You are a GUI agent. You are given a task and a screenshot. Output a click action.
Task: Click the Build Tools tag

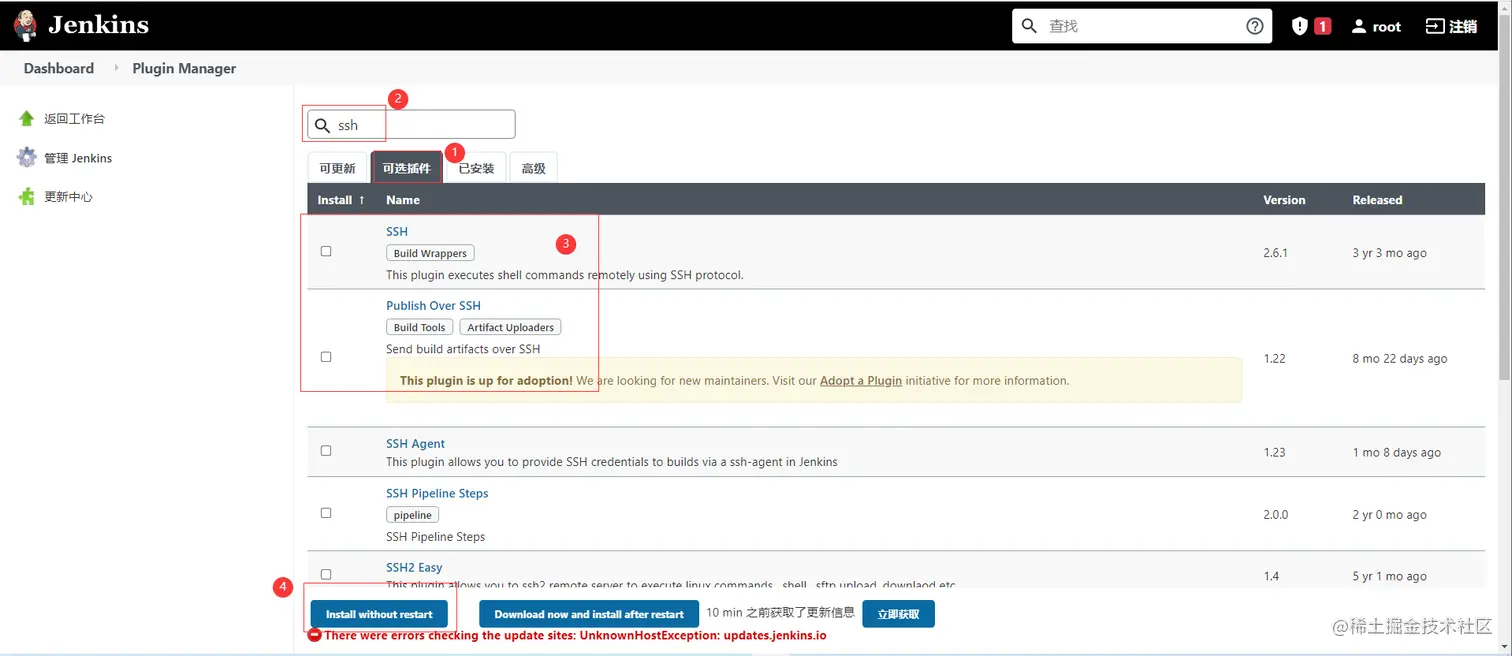coord(419,327)
